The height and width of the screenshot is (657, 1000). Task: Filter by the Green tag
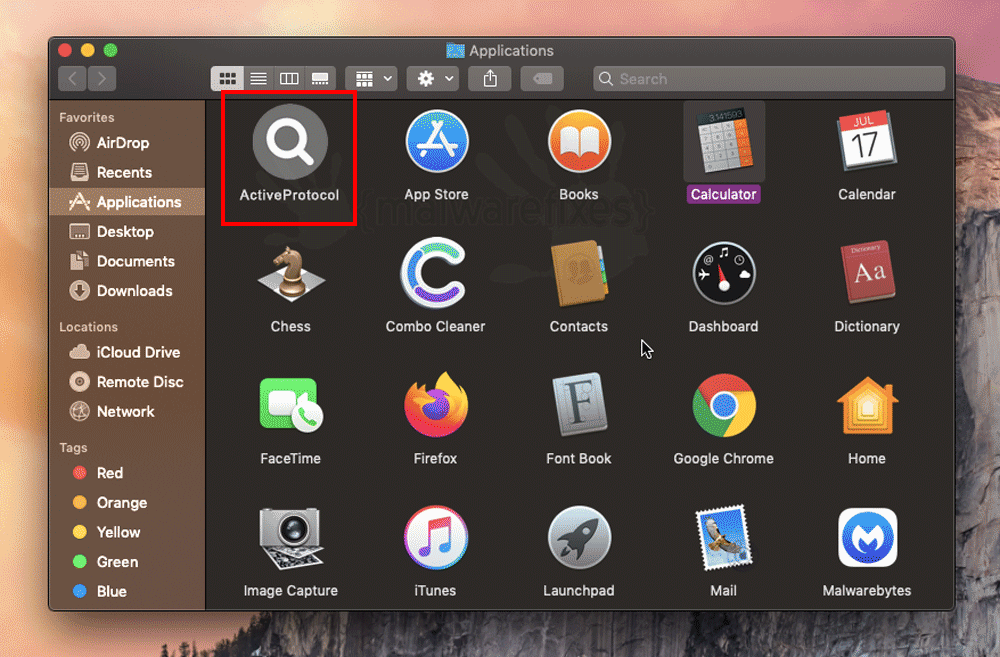(128, 562)
